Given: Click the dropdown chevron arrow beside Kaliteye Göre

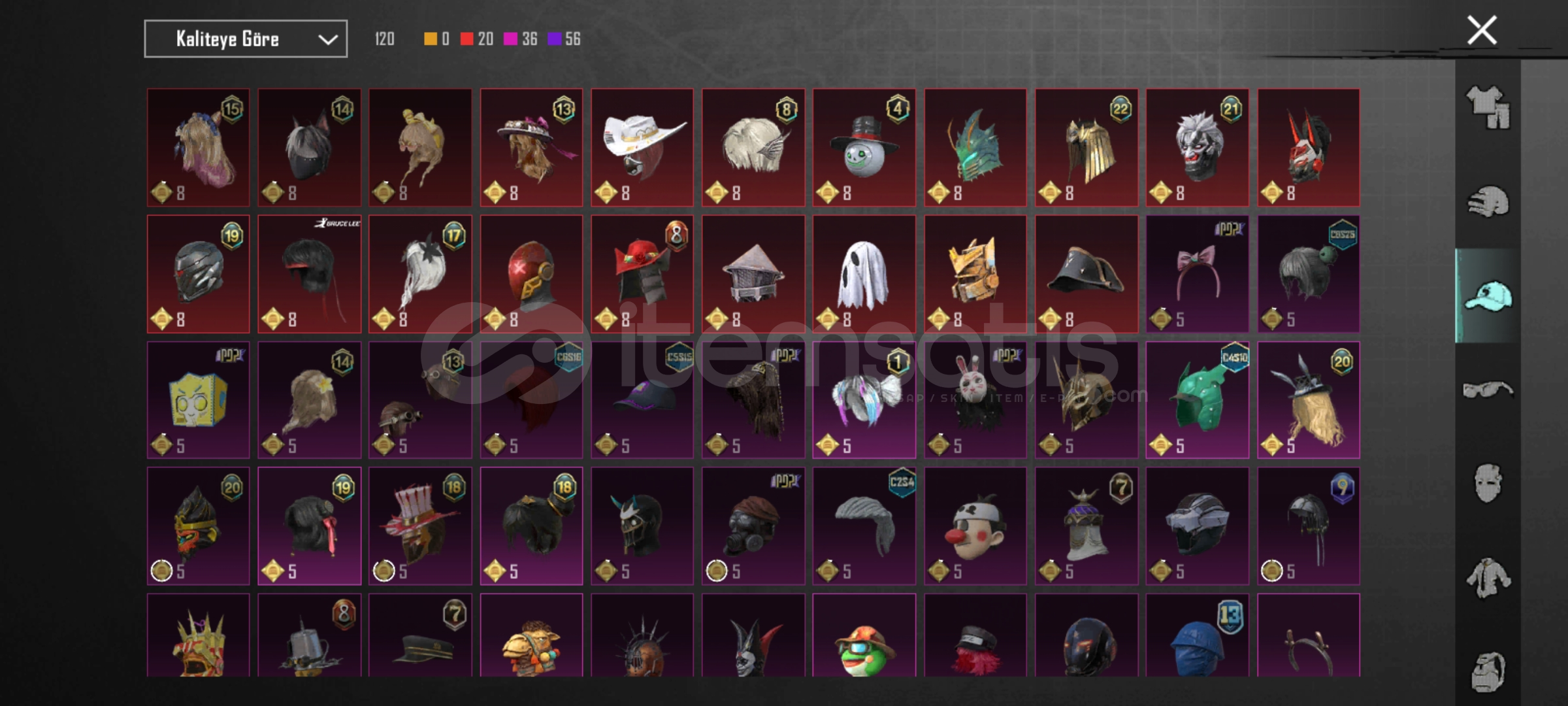Looking at the screenshot, I should pos(327,40).
